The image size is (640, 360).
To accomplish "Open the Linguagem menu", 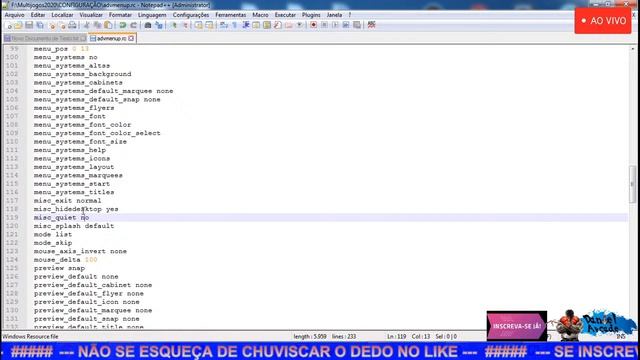I will point(152,15).
